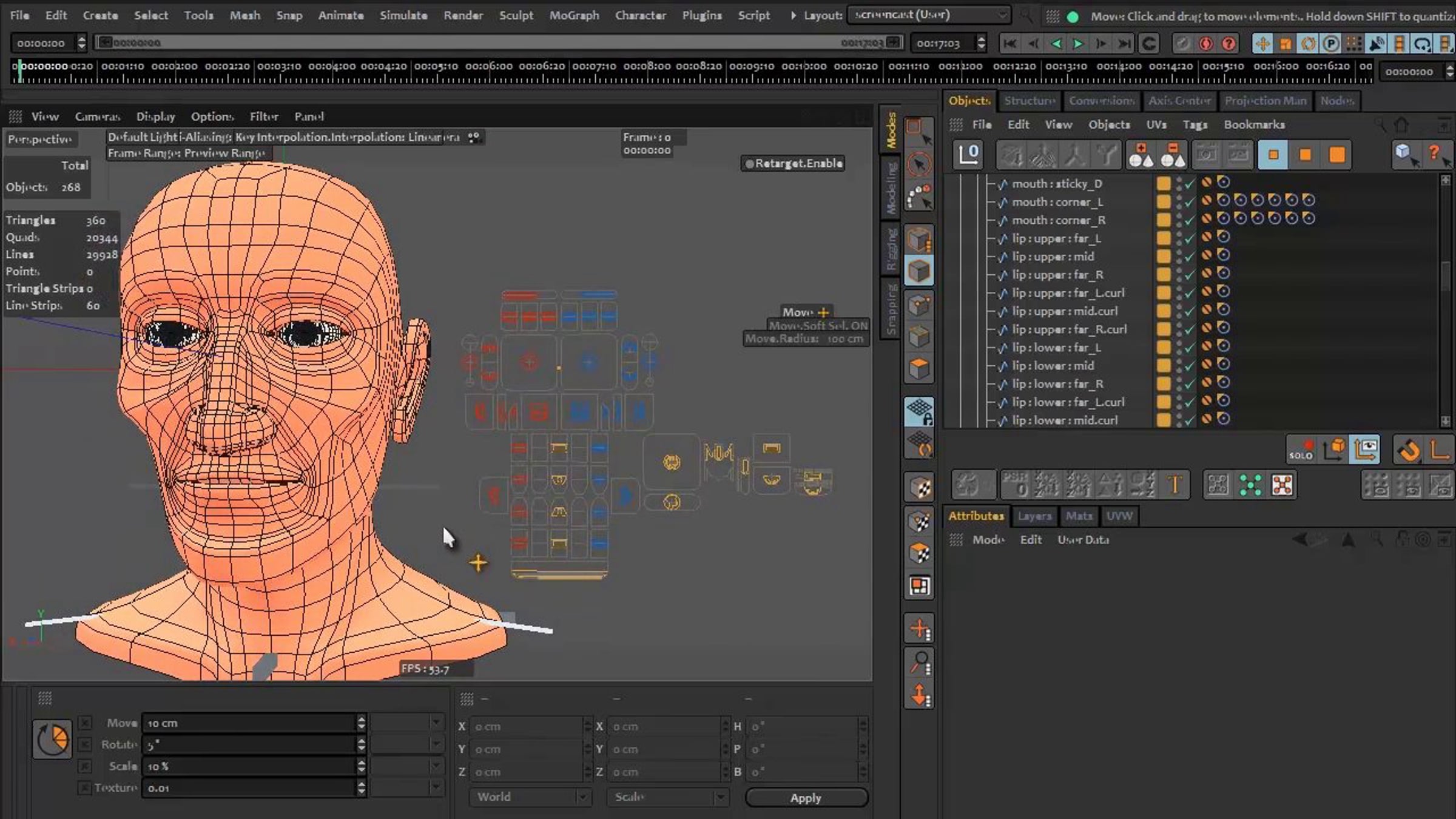The image size is (1456, 819).
Task: Click the loop playback icon
Action: 1148,44
